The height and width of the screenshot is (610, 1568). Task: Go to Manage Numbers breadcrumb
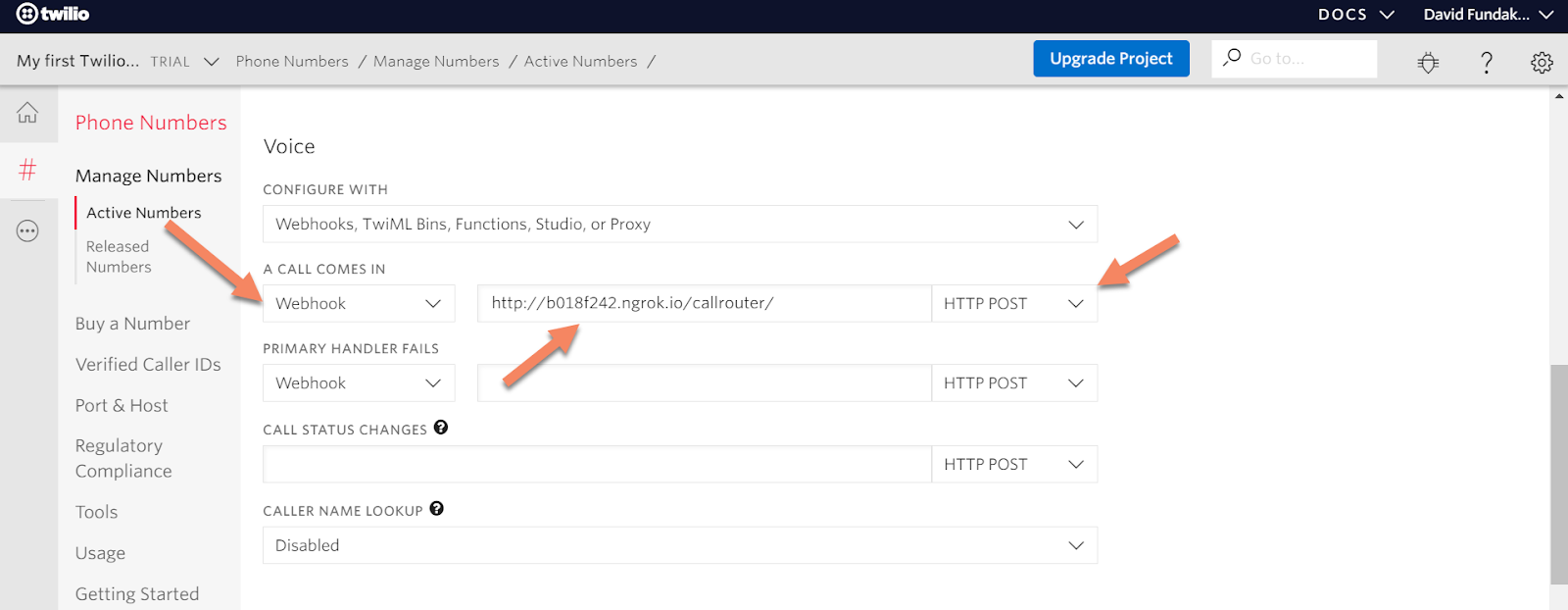[x=436, y=62]
